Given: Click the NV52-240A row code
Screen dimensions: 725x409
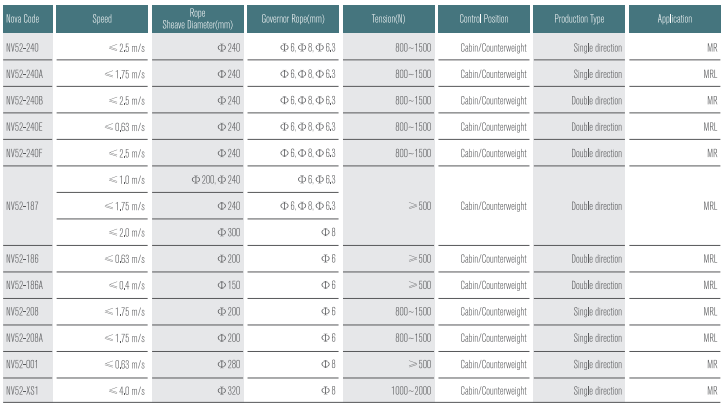Looking at the screenshot, I should click(x=28, y=74).
